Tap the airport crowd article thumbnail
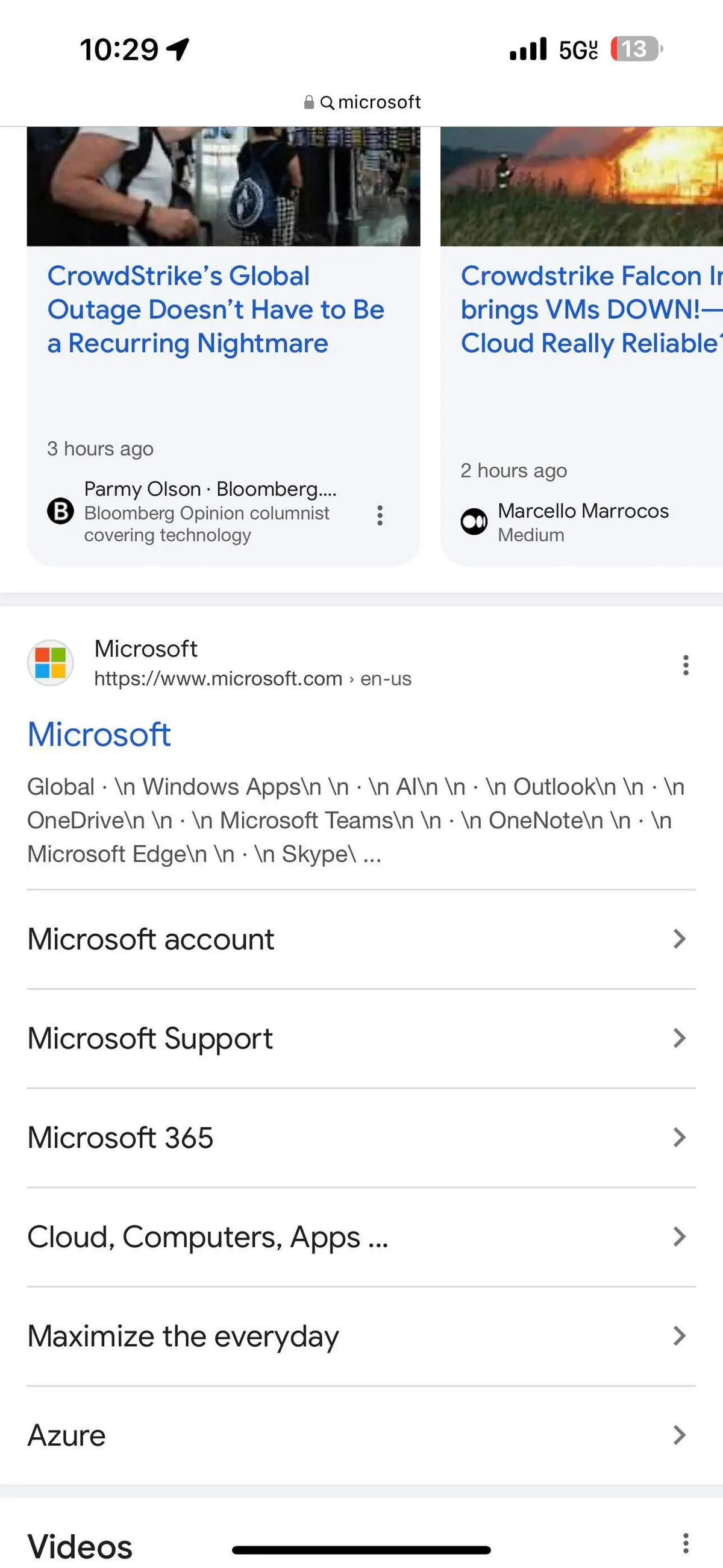Viewport: 723px width, 1568px height. coord(224,186)
